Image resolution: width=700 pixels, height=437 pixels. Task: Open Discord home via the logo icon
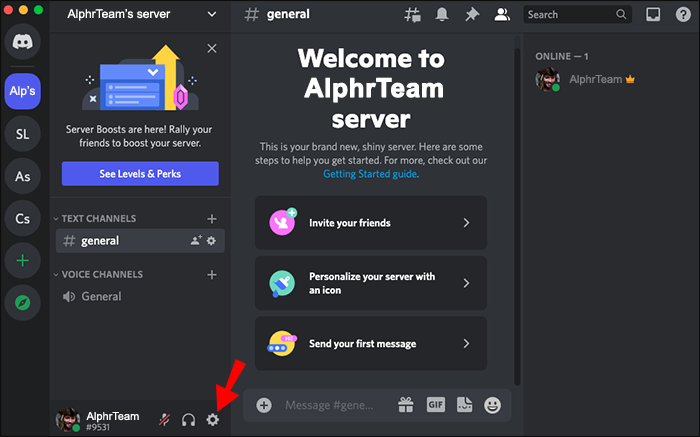click(x=22, y=42)
